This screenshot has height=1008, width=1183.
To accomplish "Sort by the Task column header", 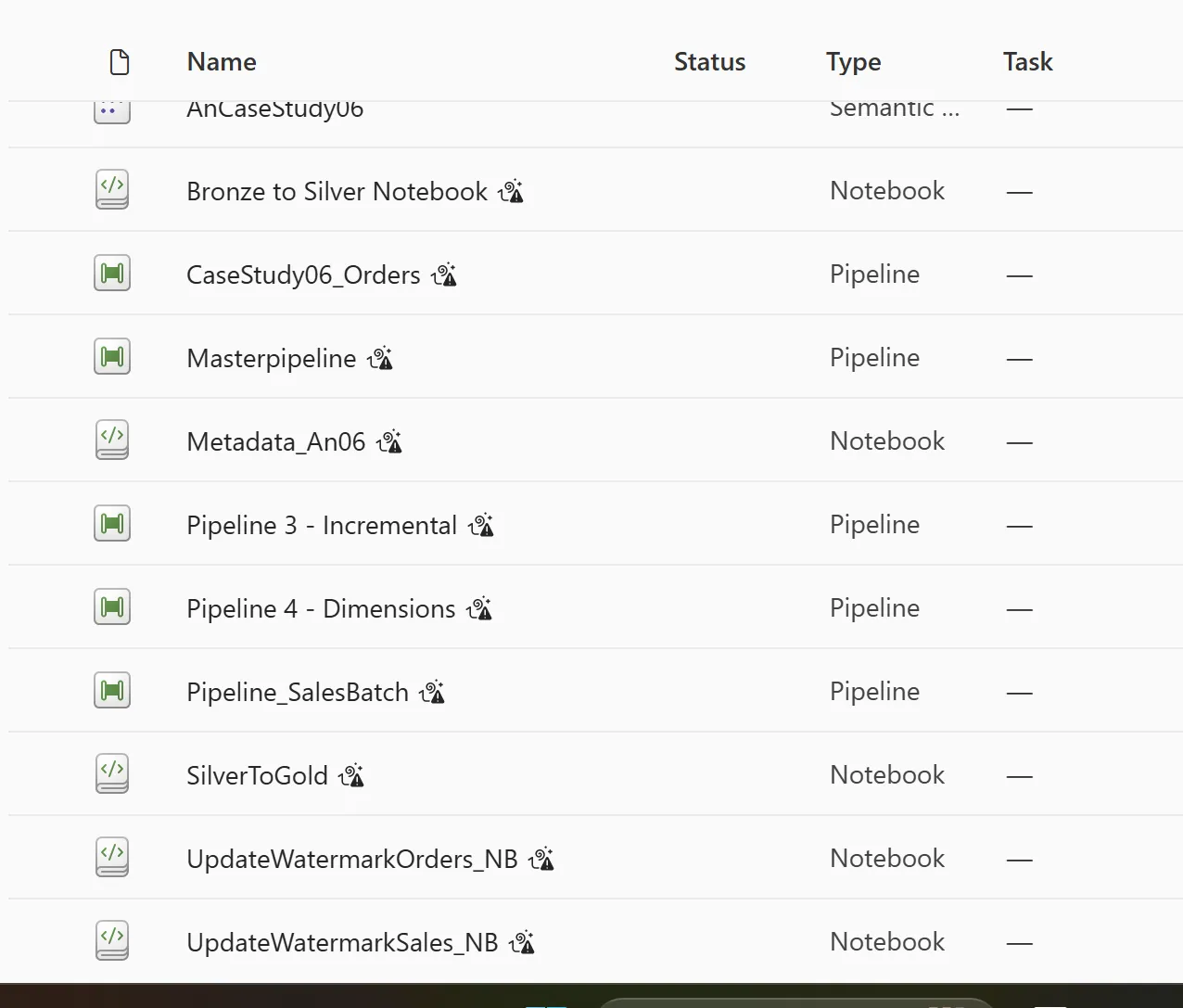I will 1027,62.
